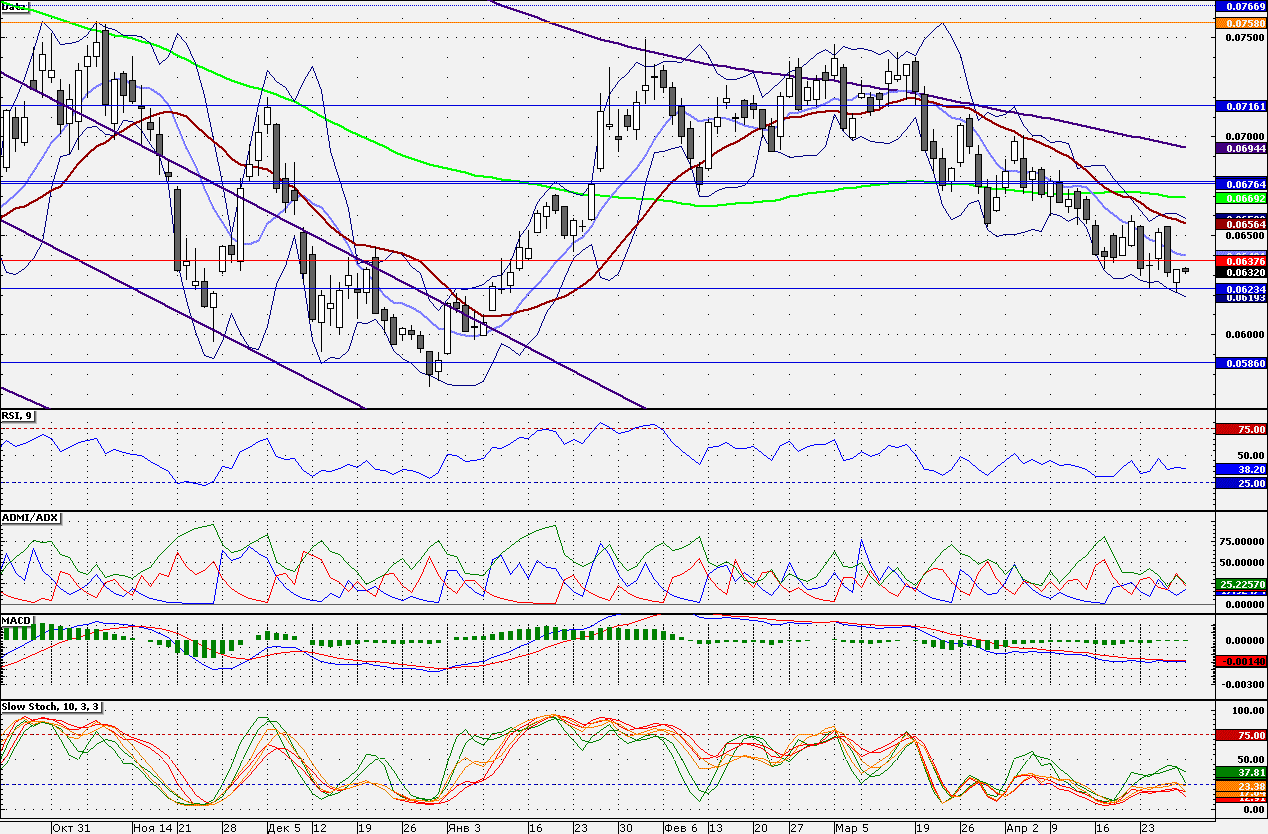Select the dark red 0.06564 price tag
Image resolution: width=1268 pixels, height=834 pixels.
(1241, 225)
